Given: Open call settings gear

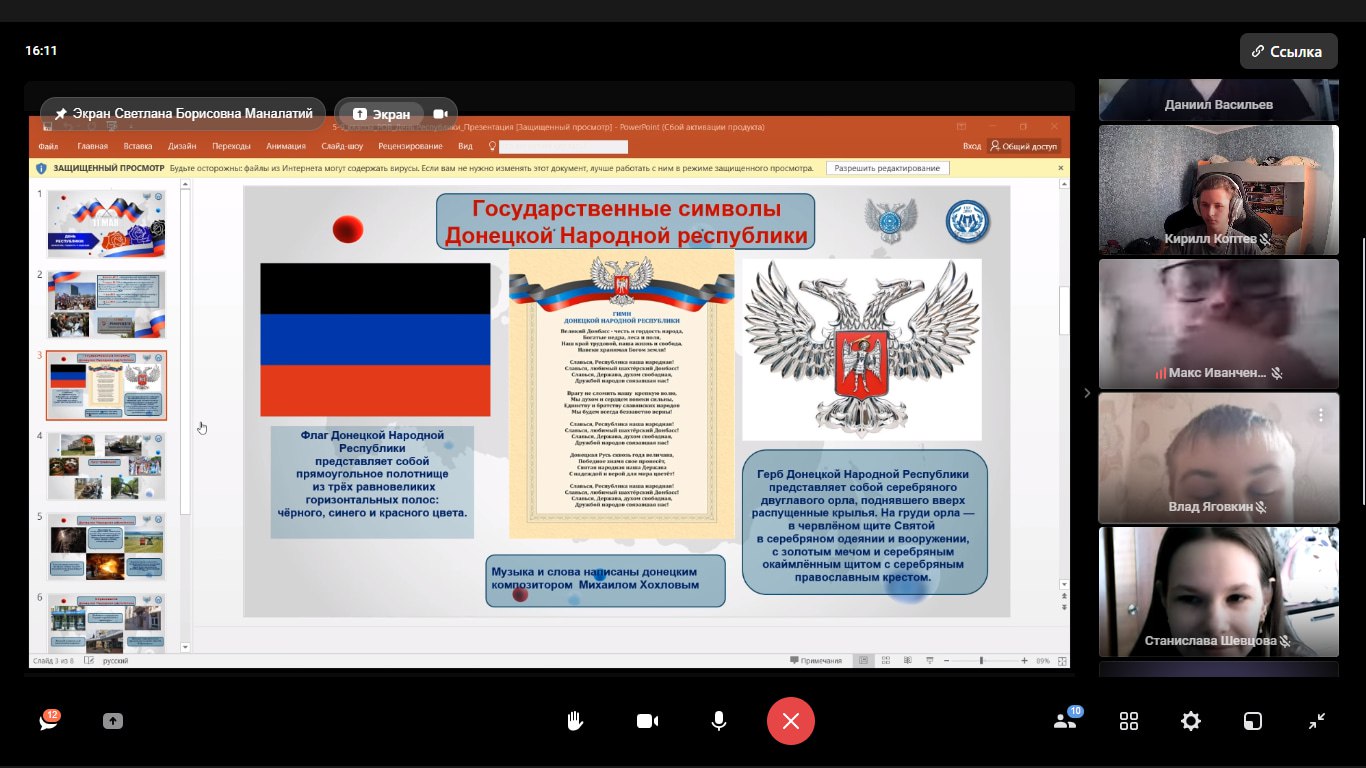Looking at the screenshot, I should (x=1190, y=721).
